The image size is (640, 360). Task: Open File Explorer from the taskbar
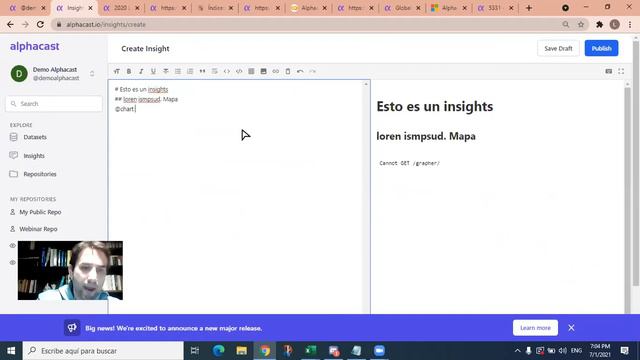[x=242, y=351]
